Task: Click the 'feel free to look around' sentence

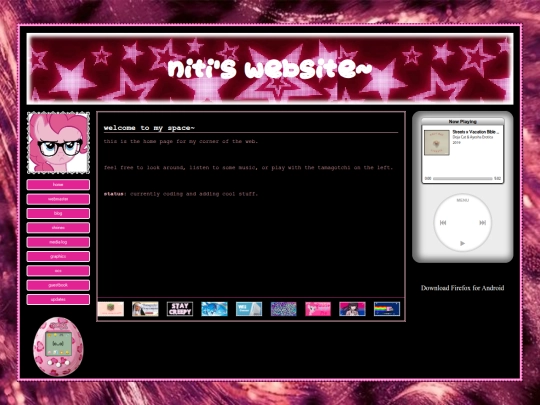Action: (x=248, y=167)
